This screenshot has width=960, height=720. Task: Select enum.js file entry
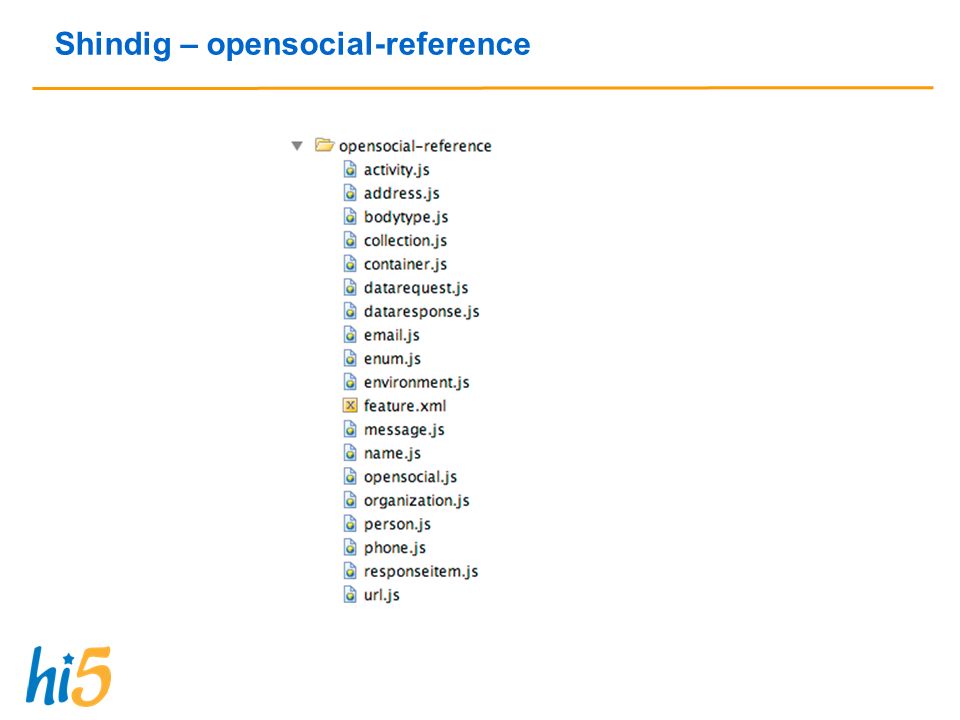(x=392, y=359)
